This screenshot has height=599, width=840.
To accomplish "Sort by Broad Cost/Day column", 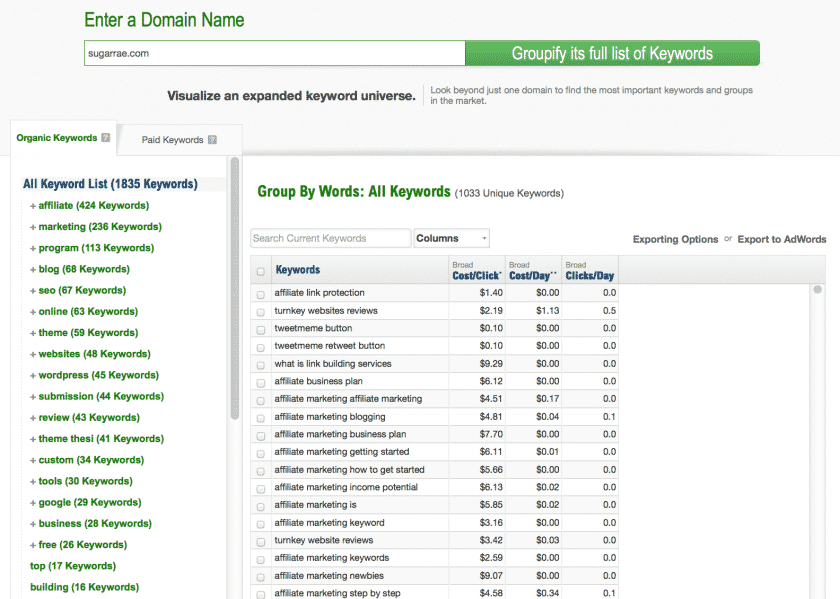I will [533, 271].
